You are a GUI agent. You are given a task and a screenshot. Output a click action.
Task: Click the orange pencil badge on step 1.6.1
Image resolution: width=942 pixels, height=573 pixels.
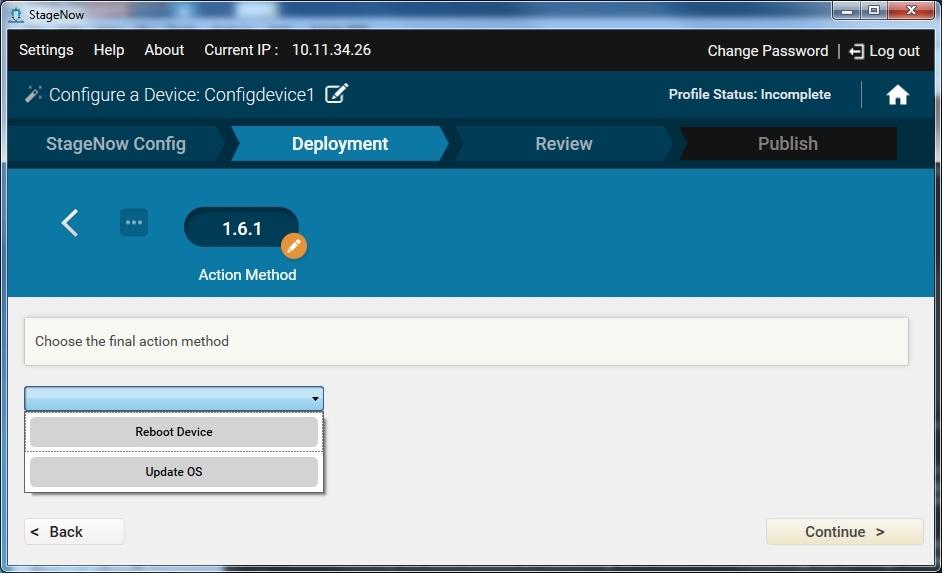pyautogui.click(x=293, y=246)
